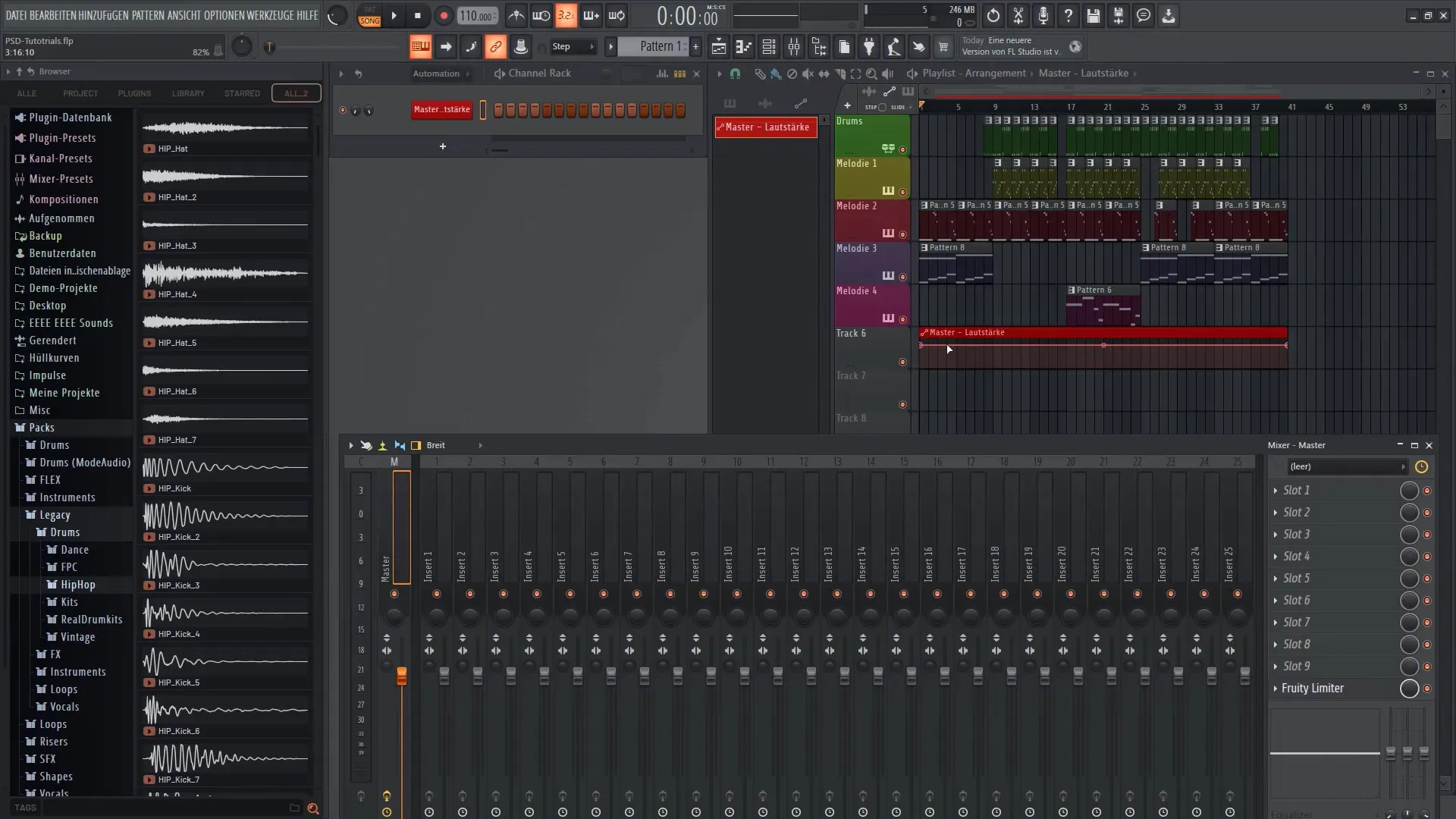Toggle Insert 1 mixer track mute LED
This screenshot has width=1456, height=819.
[437, 594]
